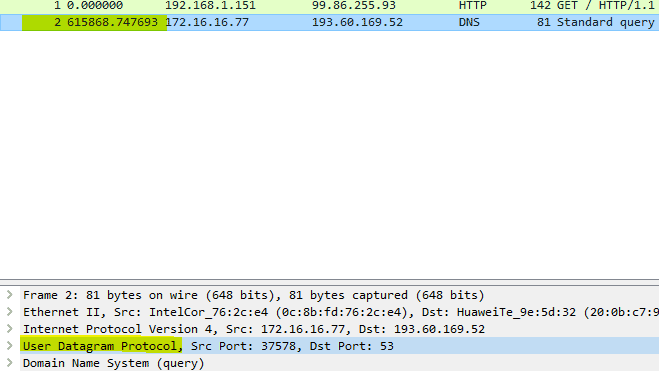
Task: Select the Ethernet II IntelCor line
Action: click(339, 312)
